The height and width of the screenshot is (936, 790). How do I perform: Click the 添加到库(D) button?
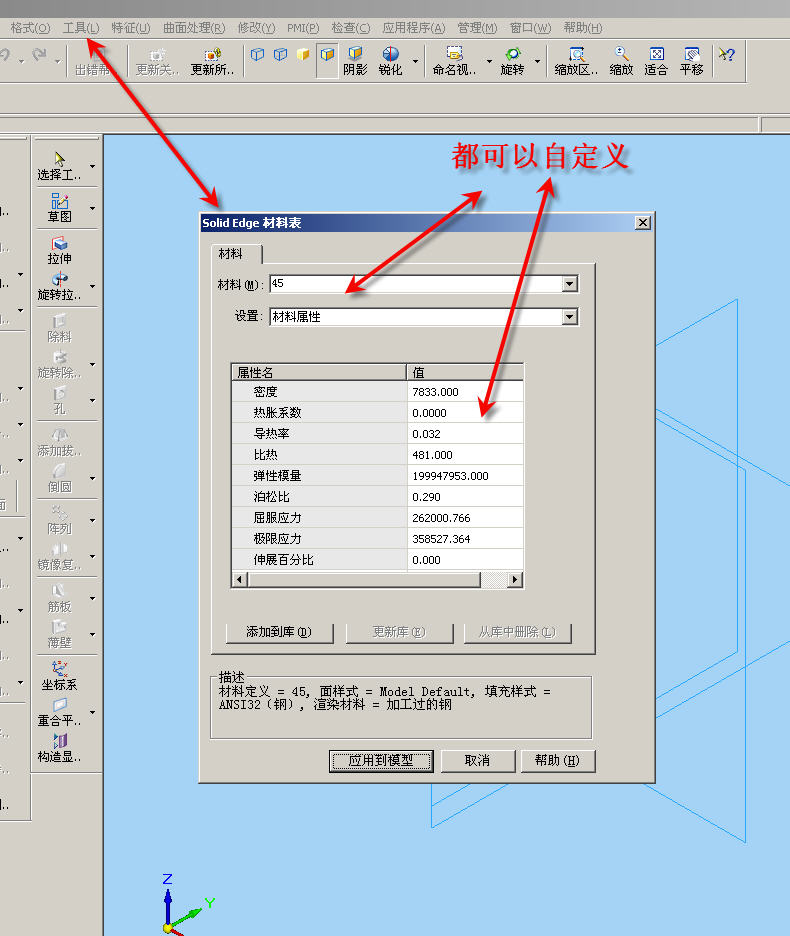279,632
